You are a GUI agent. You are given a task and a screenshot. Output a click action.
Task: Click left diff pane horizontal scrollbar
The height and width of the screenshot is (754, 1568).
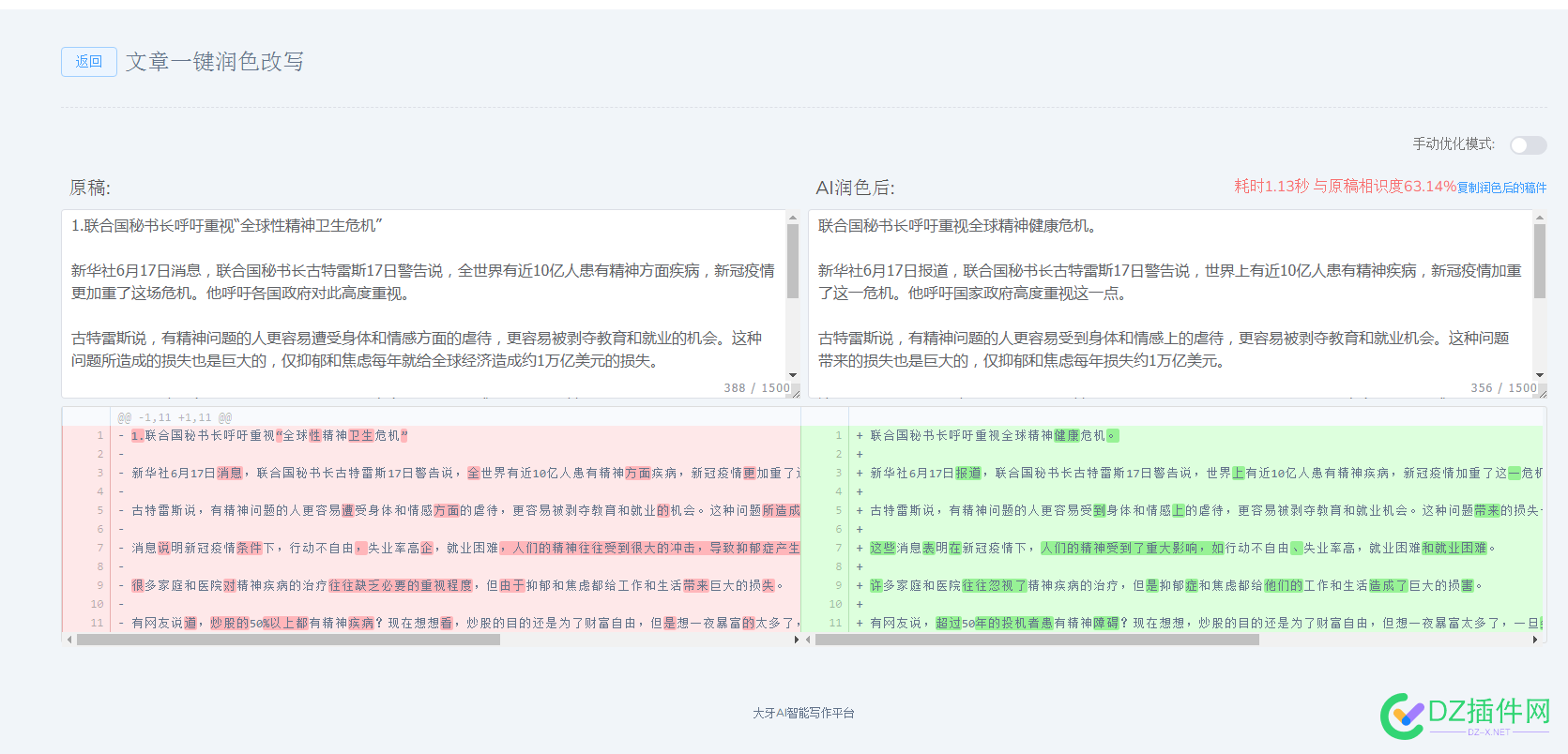(288, 640)
